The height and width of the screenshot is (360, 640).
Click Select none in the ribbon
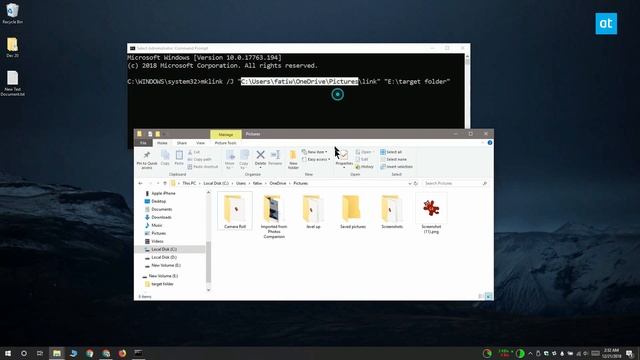coord(393,159)
